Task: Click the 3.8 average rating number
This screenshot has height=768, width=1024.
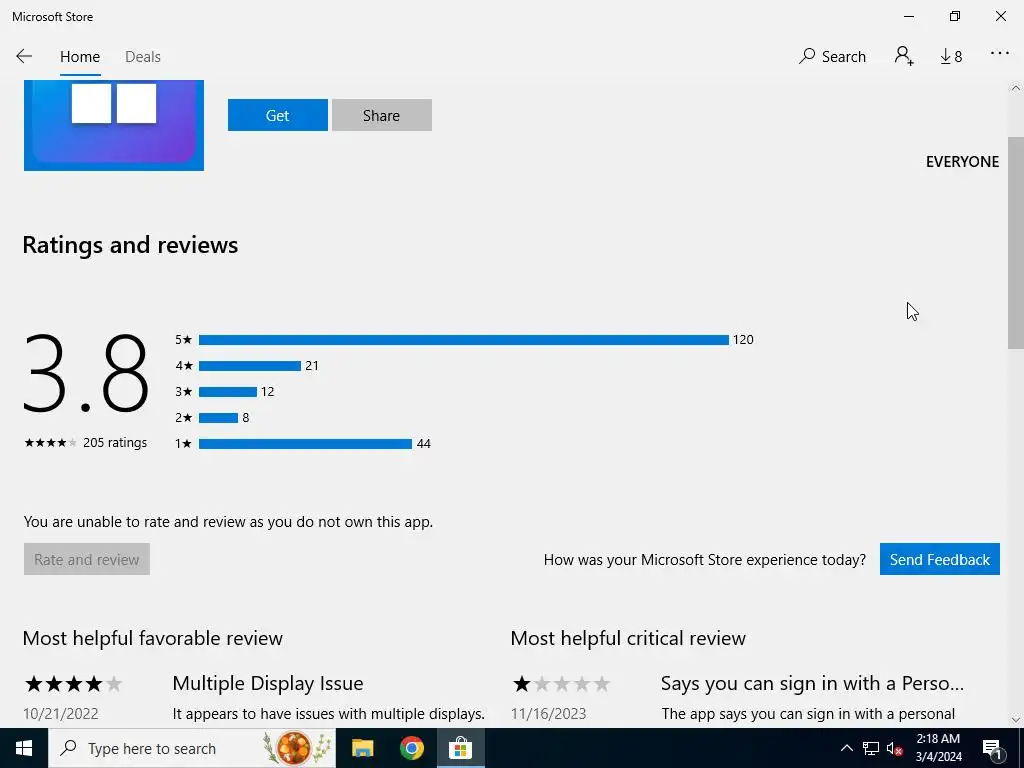Action: [86, 374]
